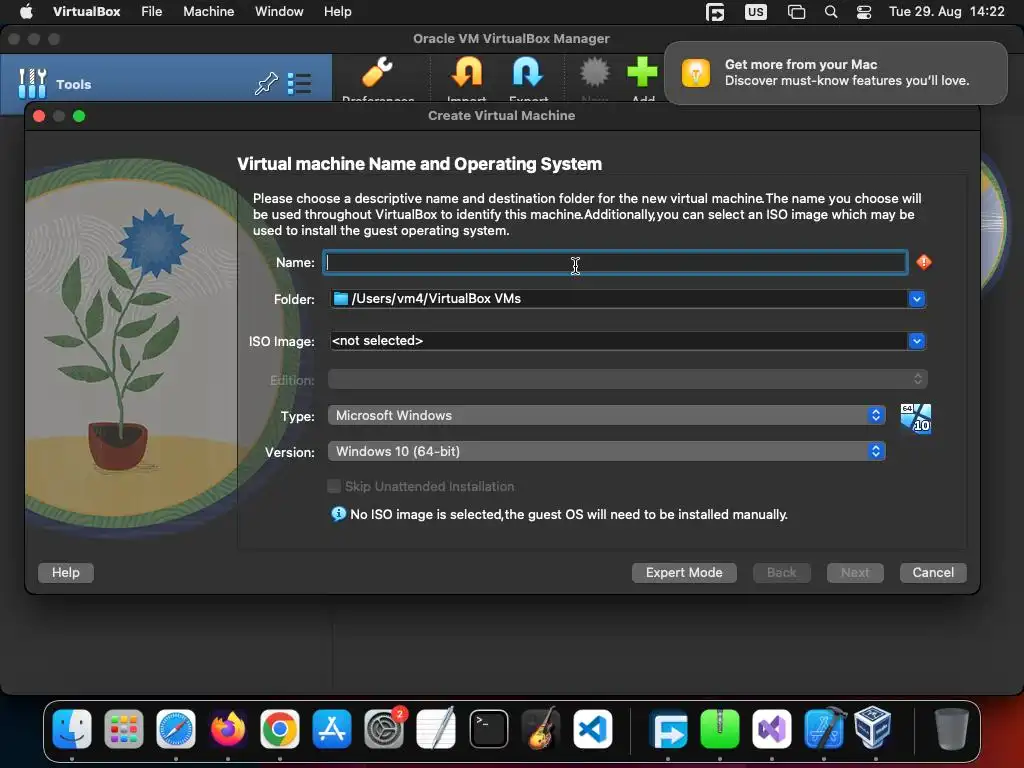Click into the Name text field
1024x768 pixels.
pos(615,263)
